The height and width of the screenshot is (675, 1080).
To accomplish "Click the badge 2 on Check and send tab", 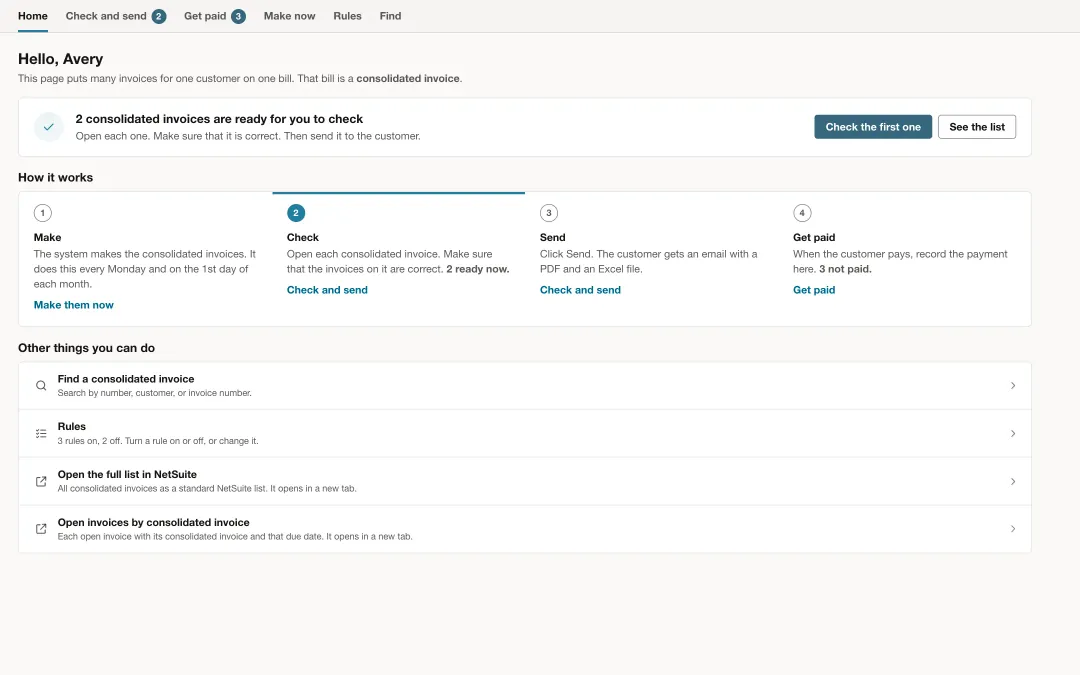I will pos(159,17).
